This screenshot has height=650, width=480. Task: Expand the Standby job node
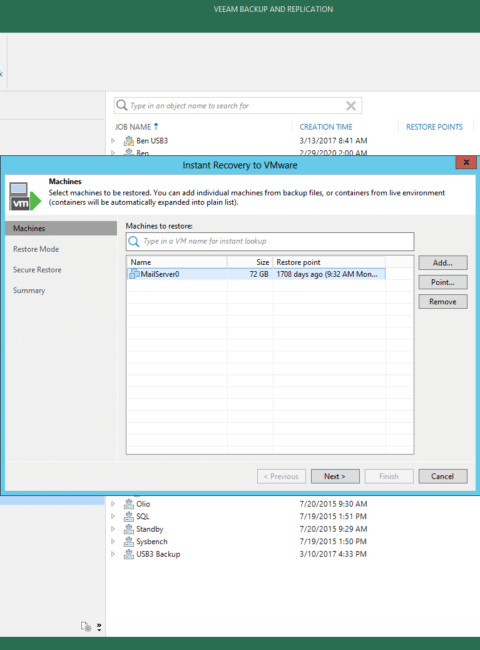113,529
